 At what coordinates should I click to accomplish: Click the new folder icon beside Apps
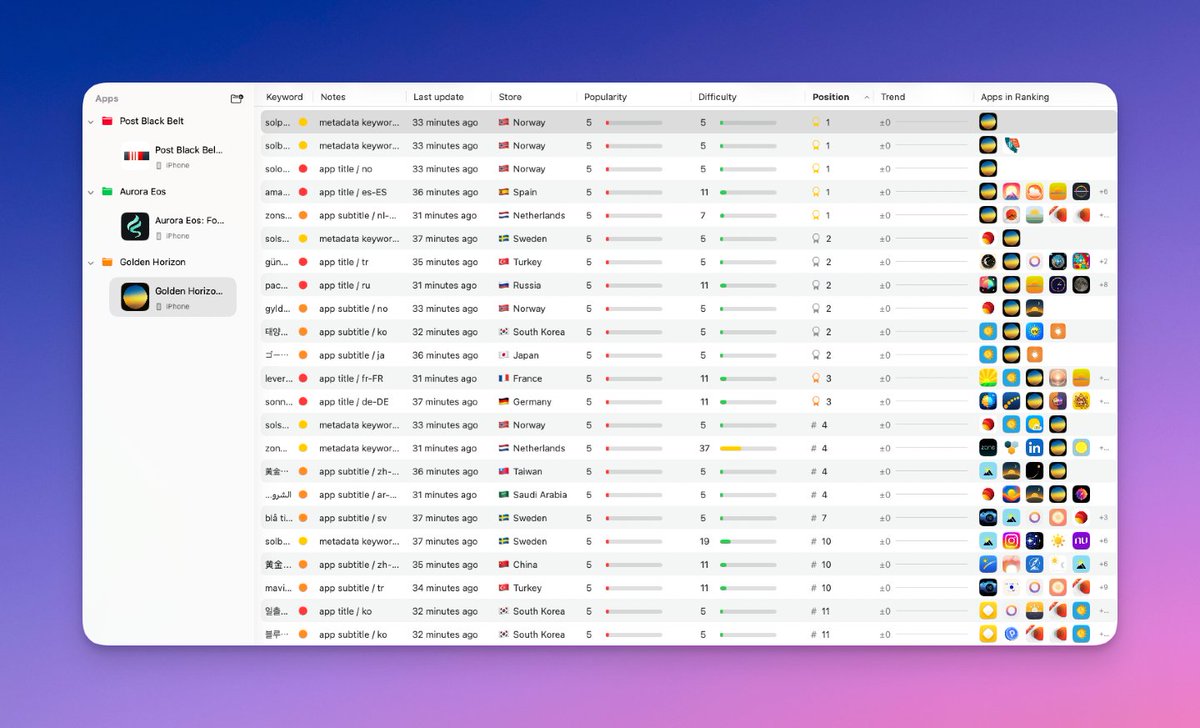(236, 99)
